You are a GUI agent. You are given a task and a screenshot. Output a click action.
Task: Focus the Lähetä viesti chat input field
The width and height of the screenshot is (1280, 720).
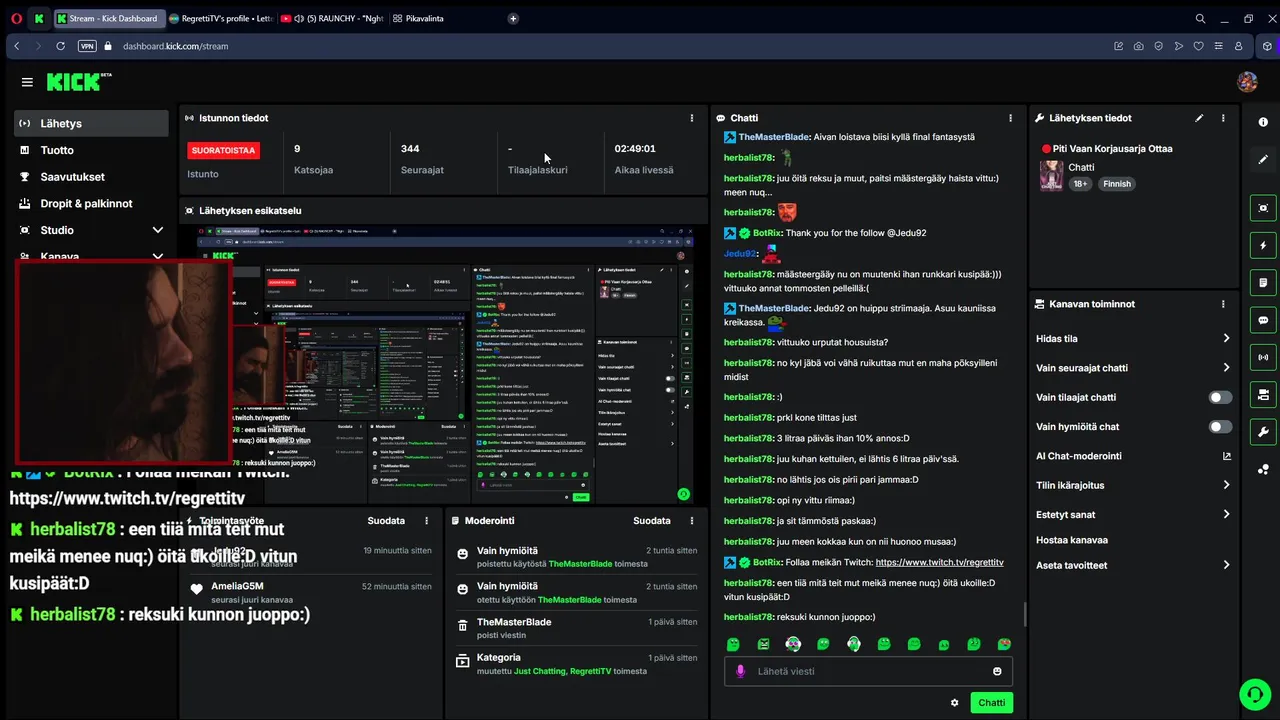pos(868,671)
